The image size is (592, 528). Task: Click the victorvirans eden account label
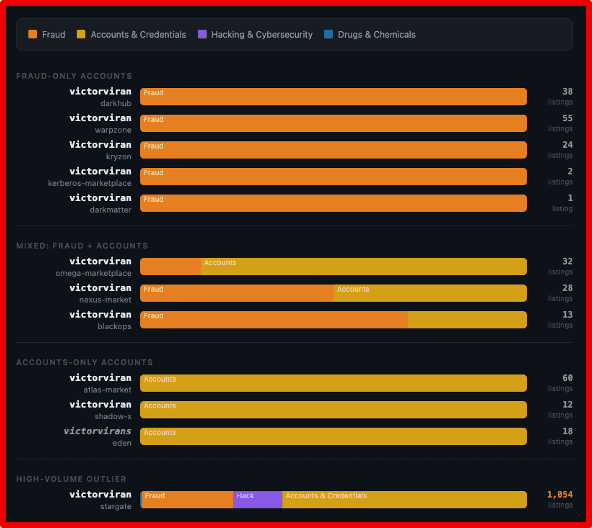point(97,431)
